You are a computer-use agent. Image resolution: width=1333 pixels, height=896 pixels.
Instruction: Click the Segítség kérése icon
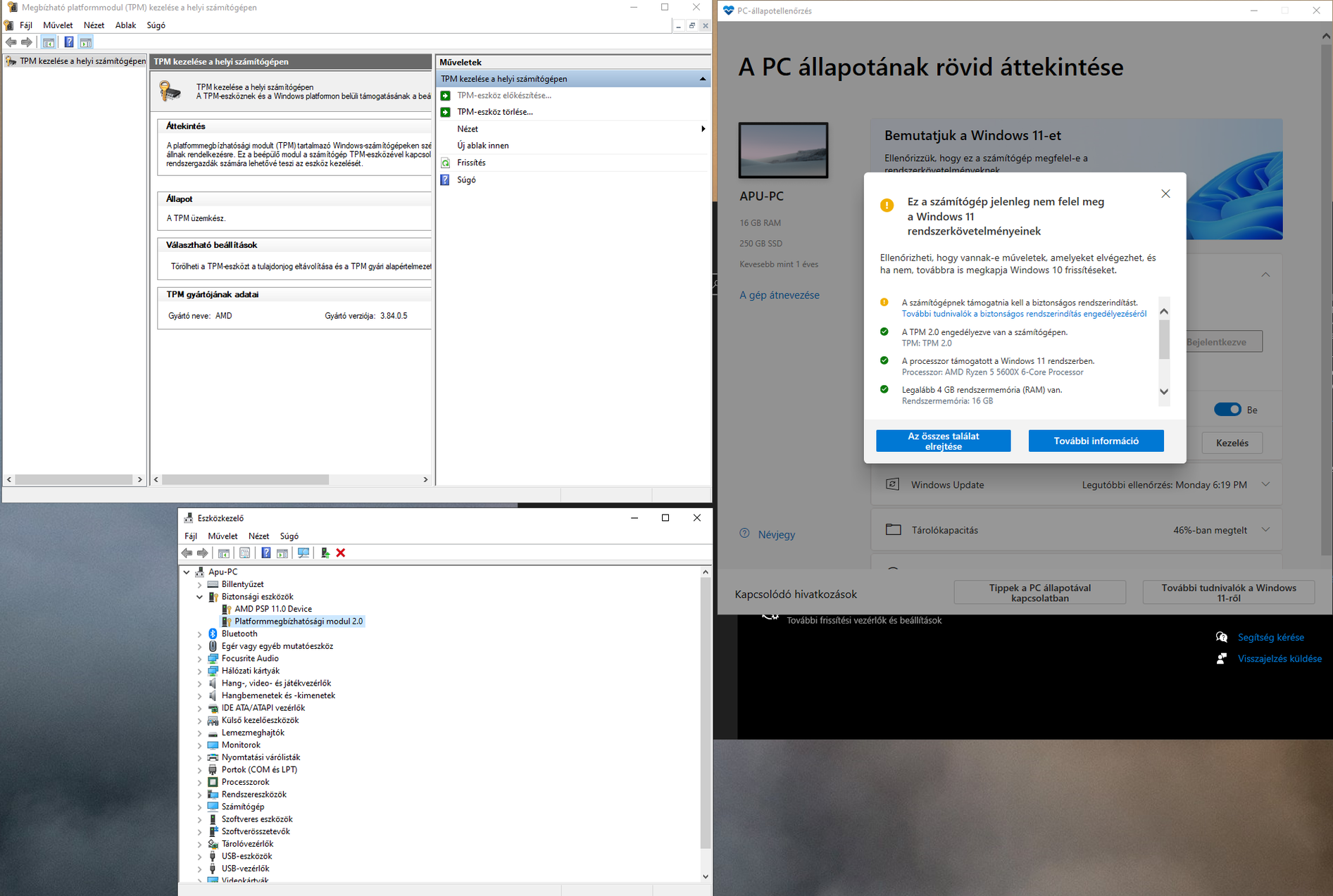[1222, 637]
